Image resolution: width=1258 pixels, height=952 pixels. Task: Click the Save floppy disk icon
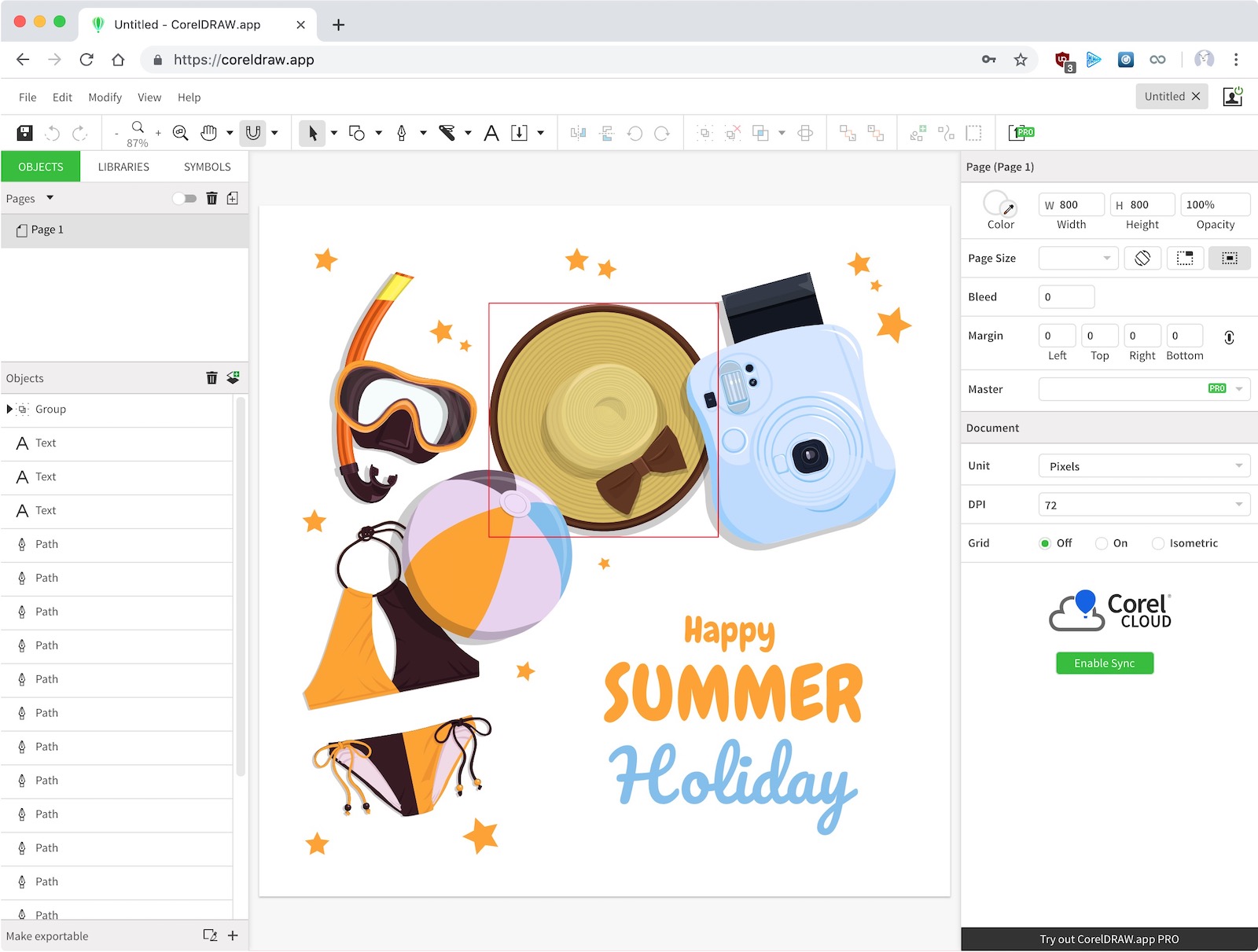(x=25, y=133)
